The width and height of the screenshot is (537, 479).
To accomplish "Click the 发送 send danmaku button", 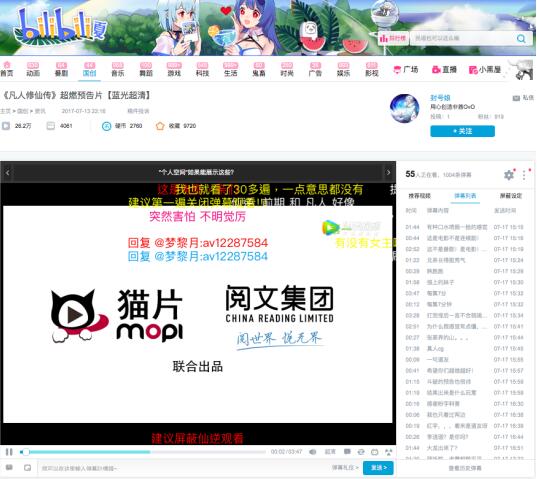I will [x=378, y=468].
